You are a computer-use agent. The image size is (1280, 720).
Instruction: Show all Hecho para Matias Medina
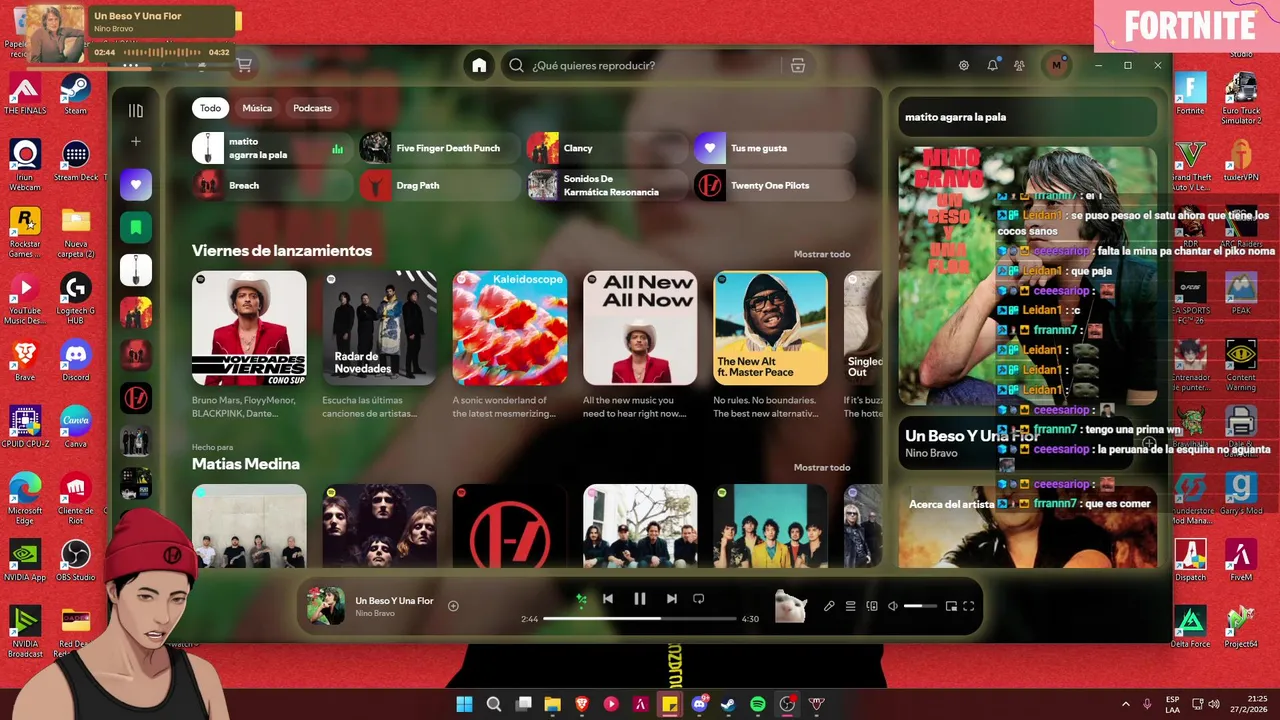coord(822,467)
